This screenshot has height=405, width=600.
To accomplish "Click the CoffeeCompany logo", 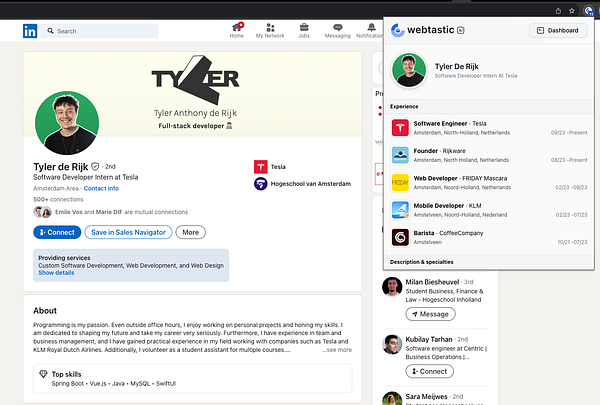I will tap(400, 237).
